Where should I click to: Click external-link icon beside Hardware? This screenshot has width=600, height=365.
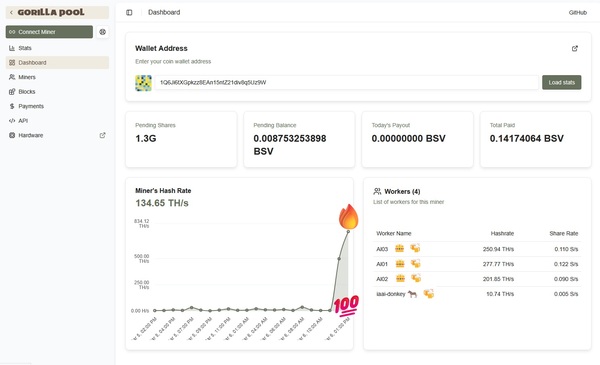click(103, 135)
